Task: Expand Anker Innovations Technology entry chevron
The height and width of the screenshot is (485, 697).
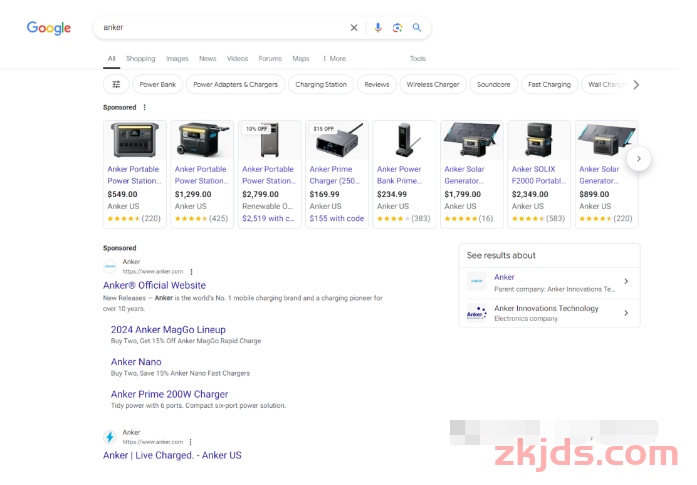Action: [626, 313]
